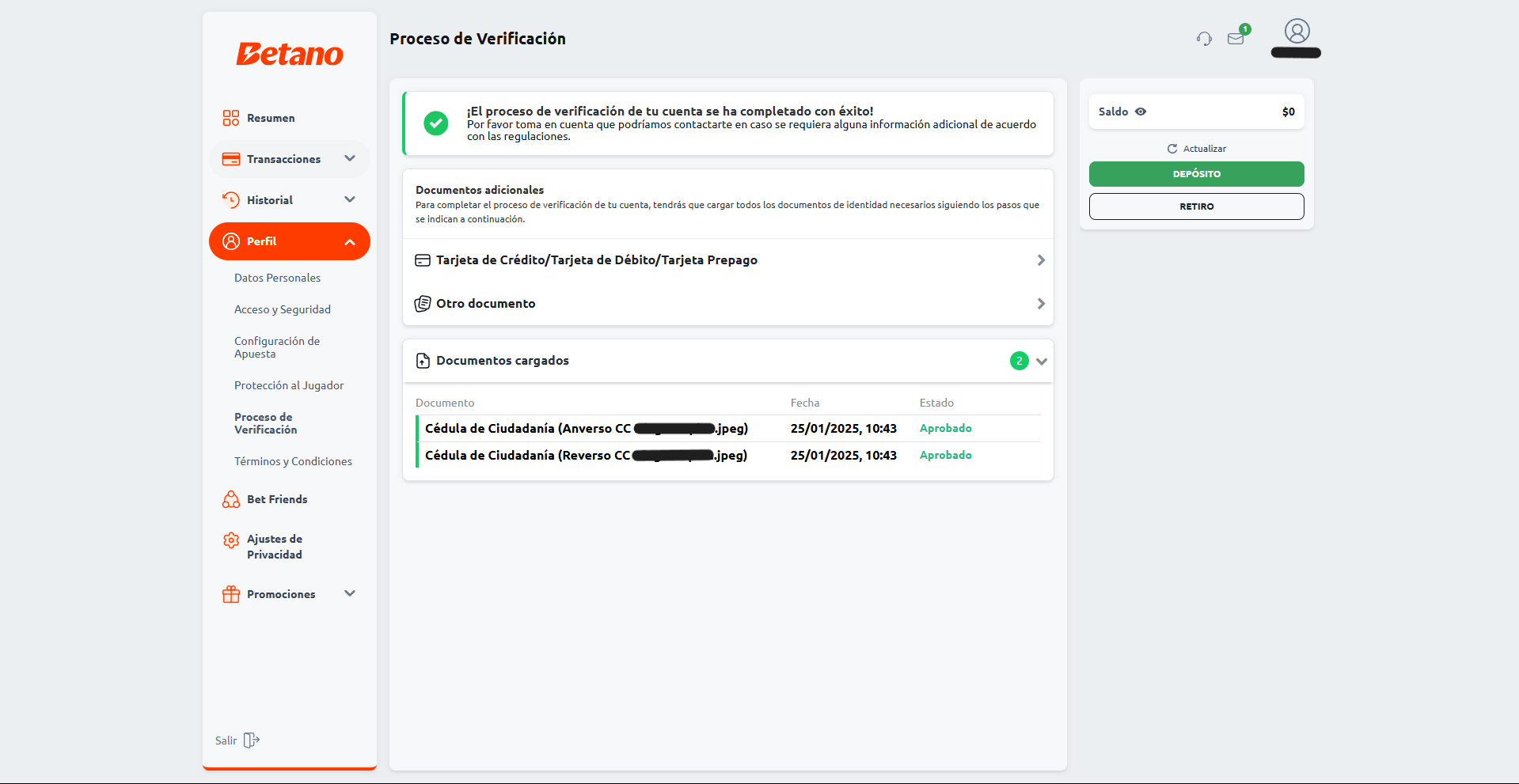Screen dimensions: 1519x784
Task: Open the messages envelope icon
Action: 1235,39
